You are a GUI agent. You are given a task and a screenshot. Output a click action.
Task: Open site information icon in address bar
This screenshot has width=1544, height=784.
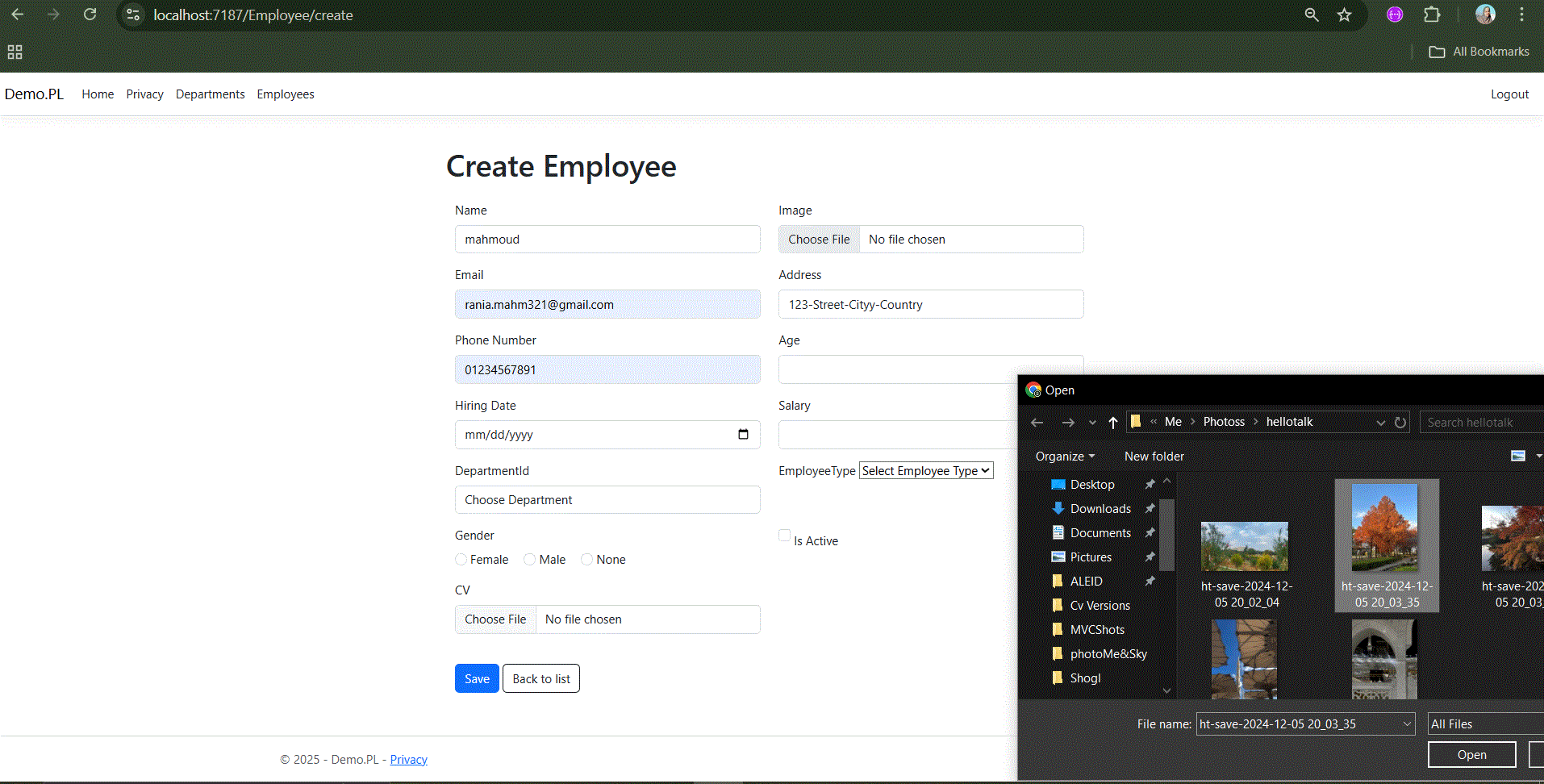tap(134, 15)
